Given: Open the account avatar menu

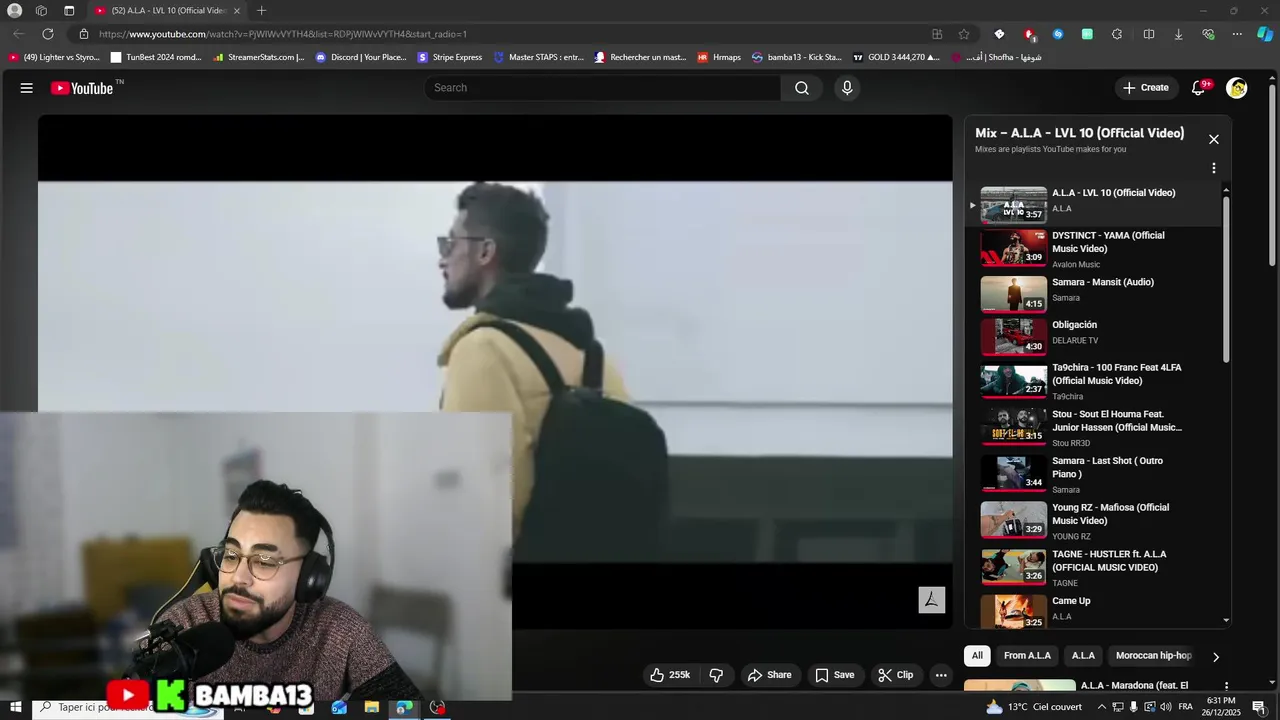Looking at the screenshot, I should tap(1237, 88).
